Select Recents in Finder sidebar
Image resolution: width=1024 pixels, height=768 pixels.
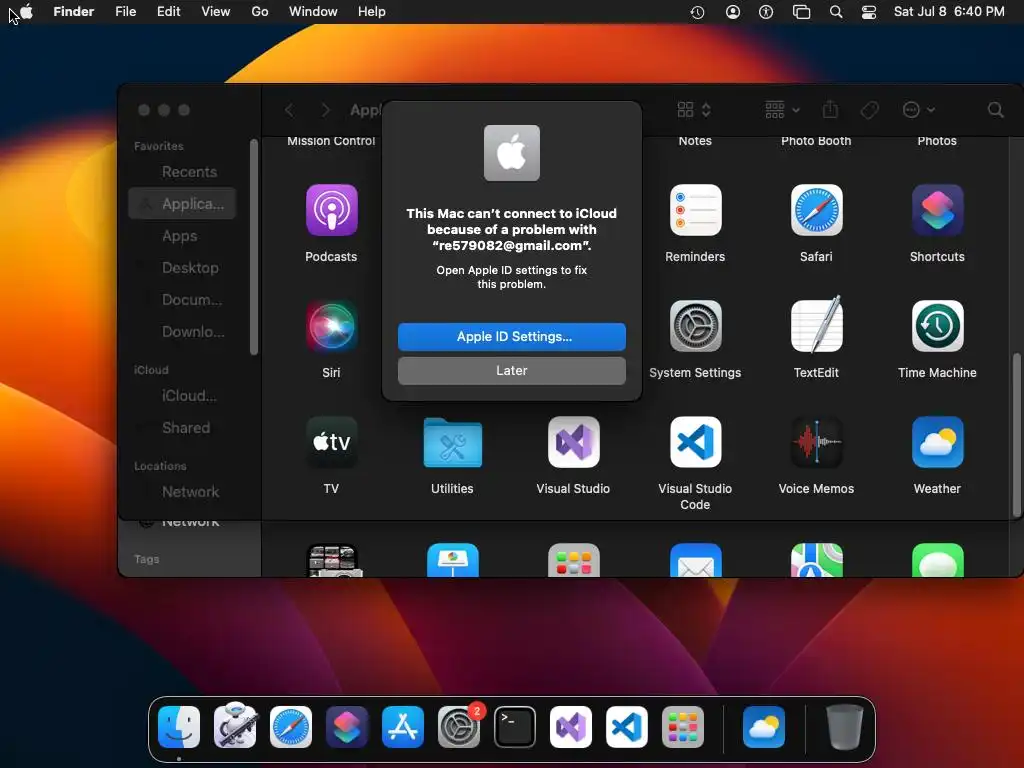[x=182, y=172]
